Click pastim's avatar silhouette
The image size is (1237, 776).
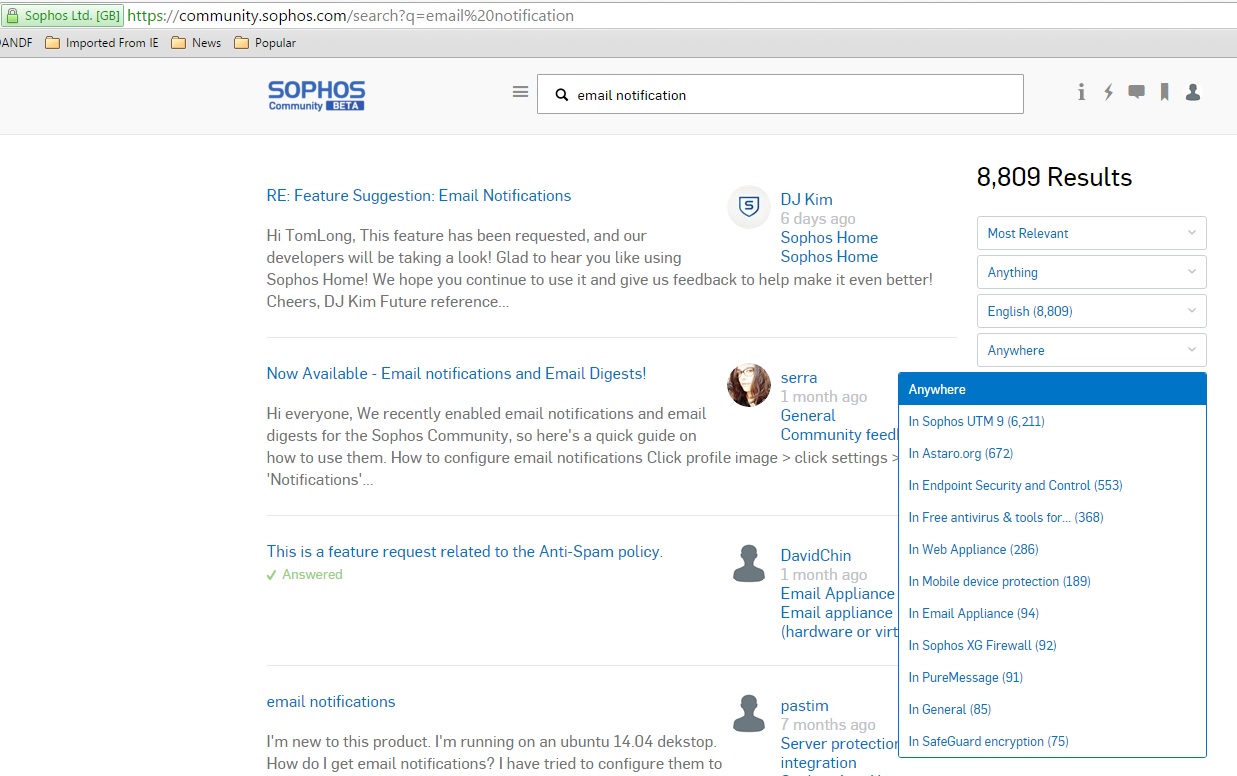[749, 713]
